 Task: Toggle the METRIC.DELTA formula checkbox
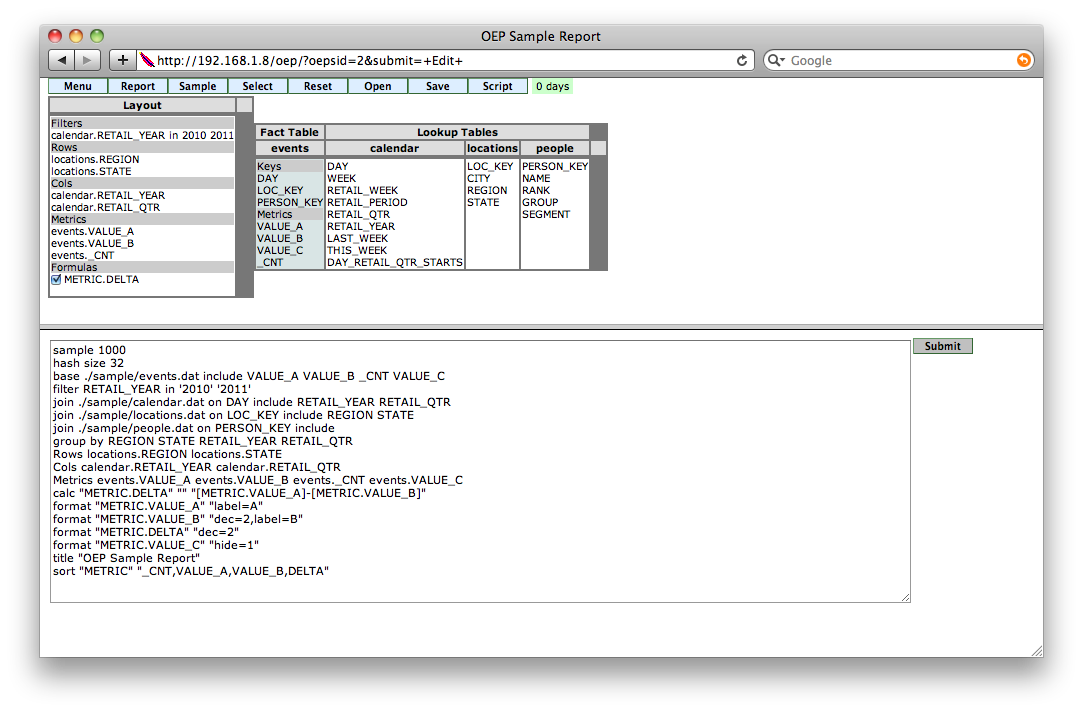(x=57, y=279)
